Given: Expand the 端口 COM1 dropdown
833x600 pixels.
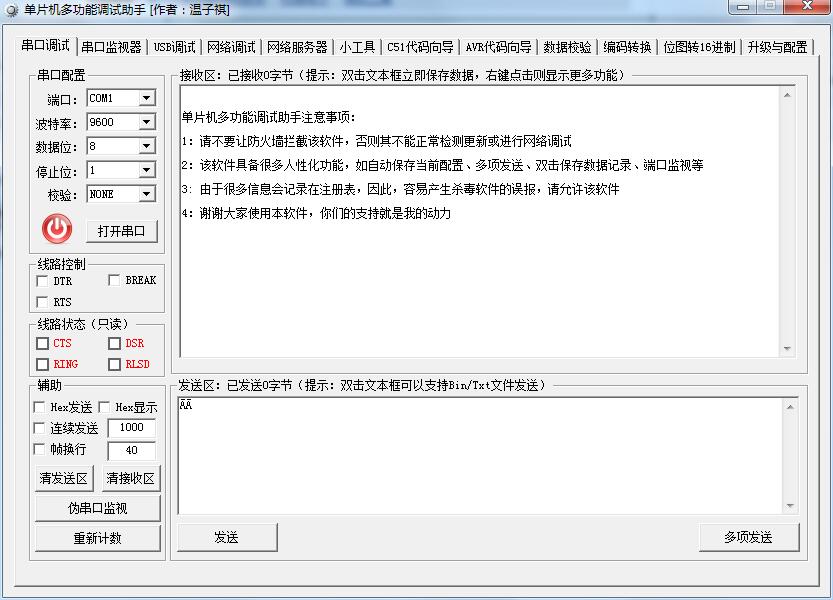Looking at the screenshot, I should coord(146,98).
